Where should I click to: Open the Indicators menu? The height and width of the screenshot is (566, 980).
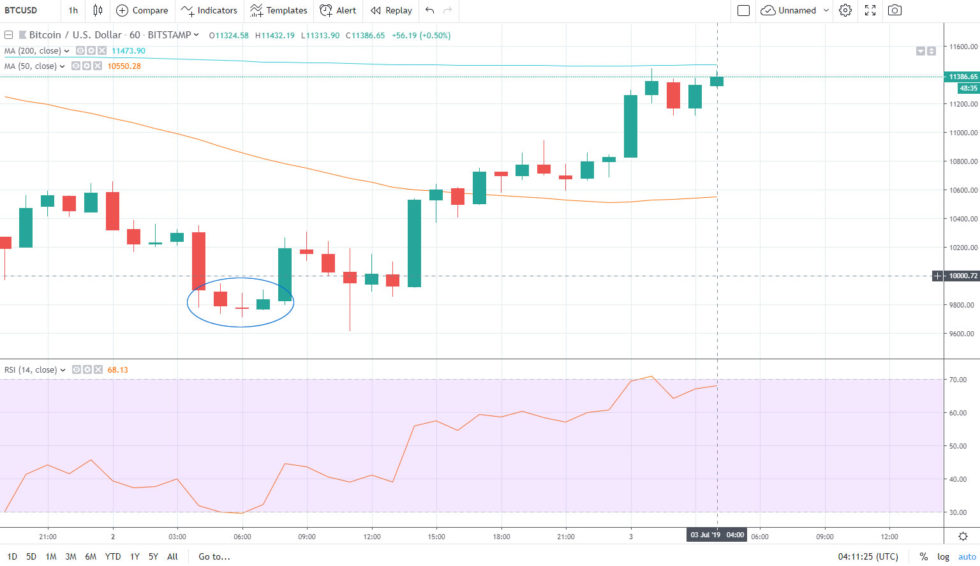point(209,10)
